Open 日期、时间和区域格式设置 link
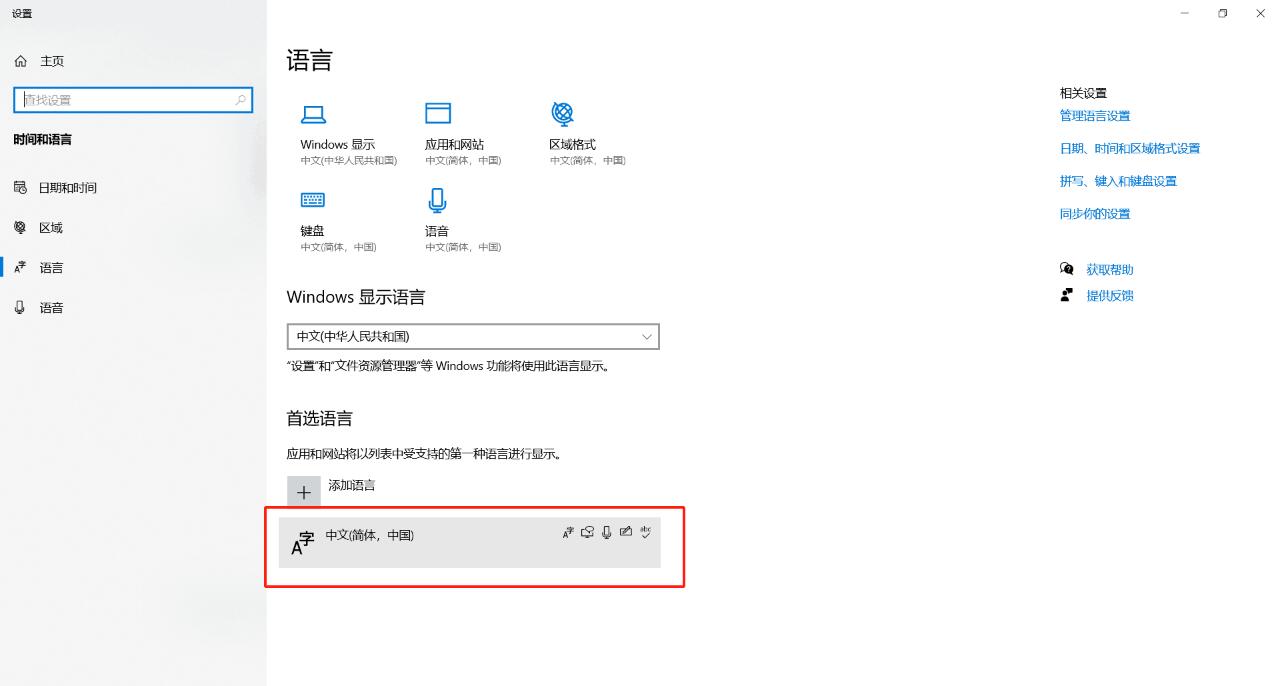Viewport: 1280px width, 686px height. [x=1129, y=149]
